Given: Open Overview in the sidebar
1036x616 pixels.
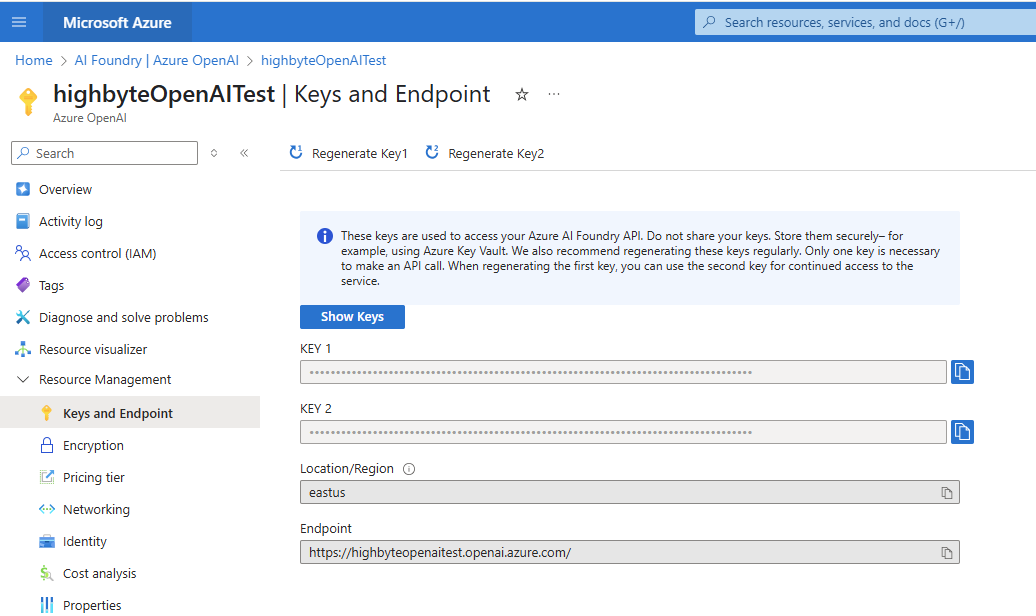Looking at the screenshot, I should [65, 190].
